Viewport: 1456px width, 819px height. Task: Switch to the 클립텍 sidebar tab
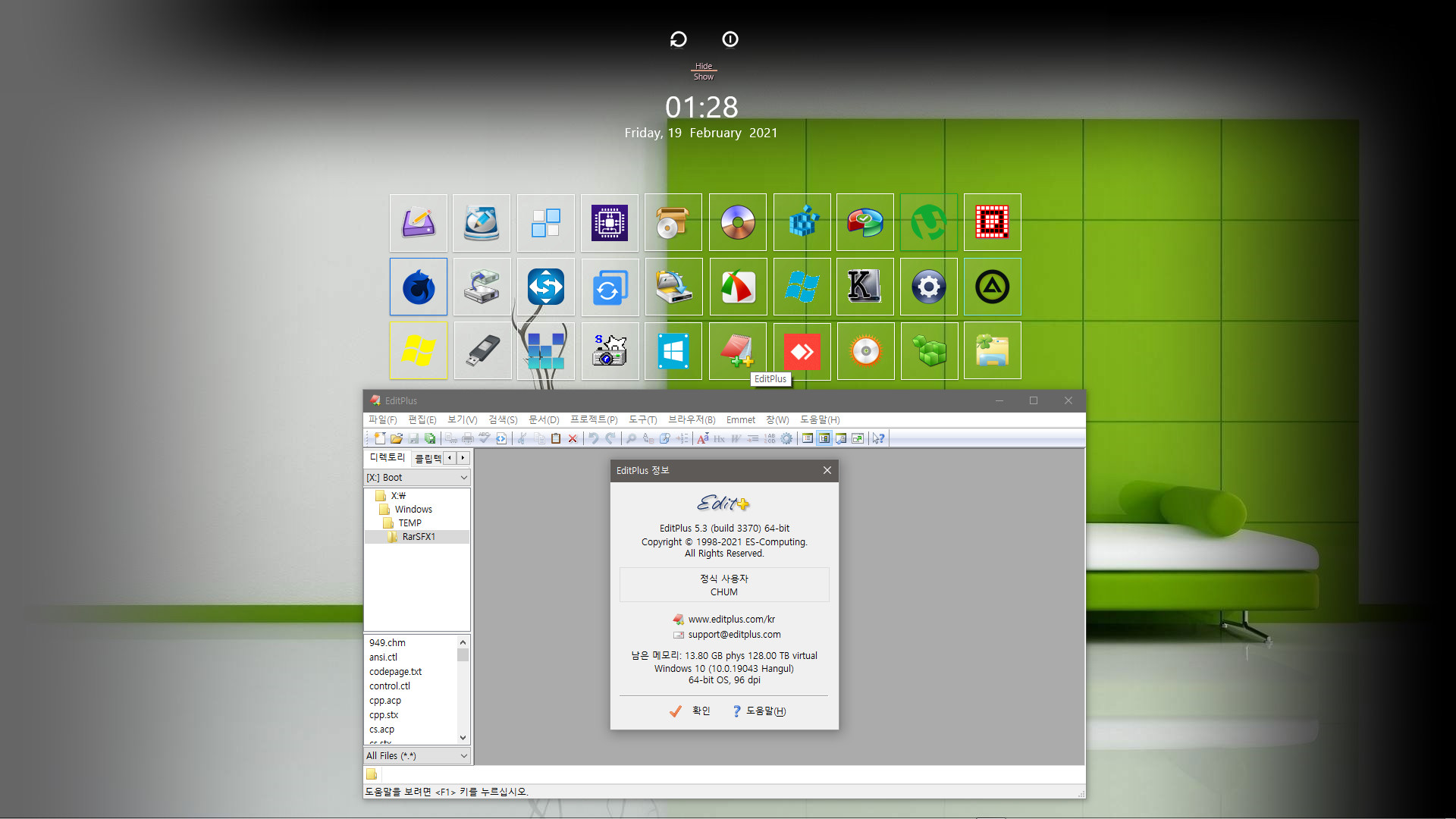pyautogui.click(x=428, y=458)
